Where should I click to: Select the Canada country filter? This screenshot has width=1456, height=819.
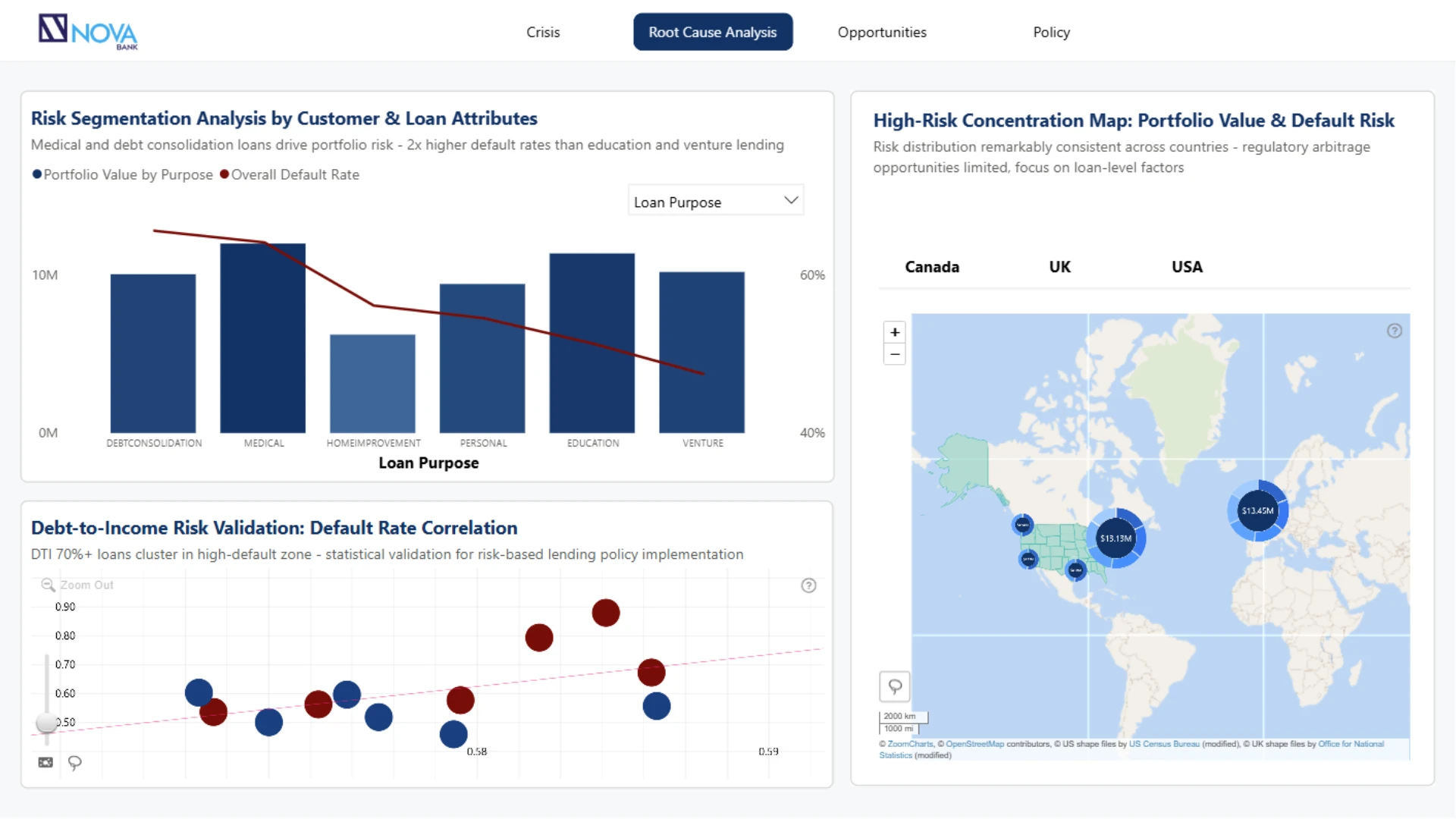[x=932, y=267]
